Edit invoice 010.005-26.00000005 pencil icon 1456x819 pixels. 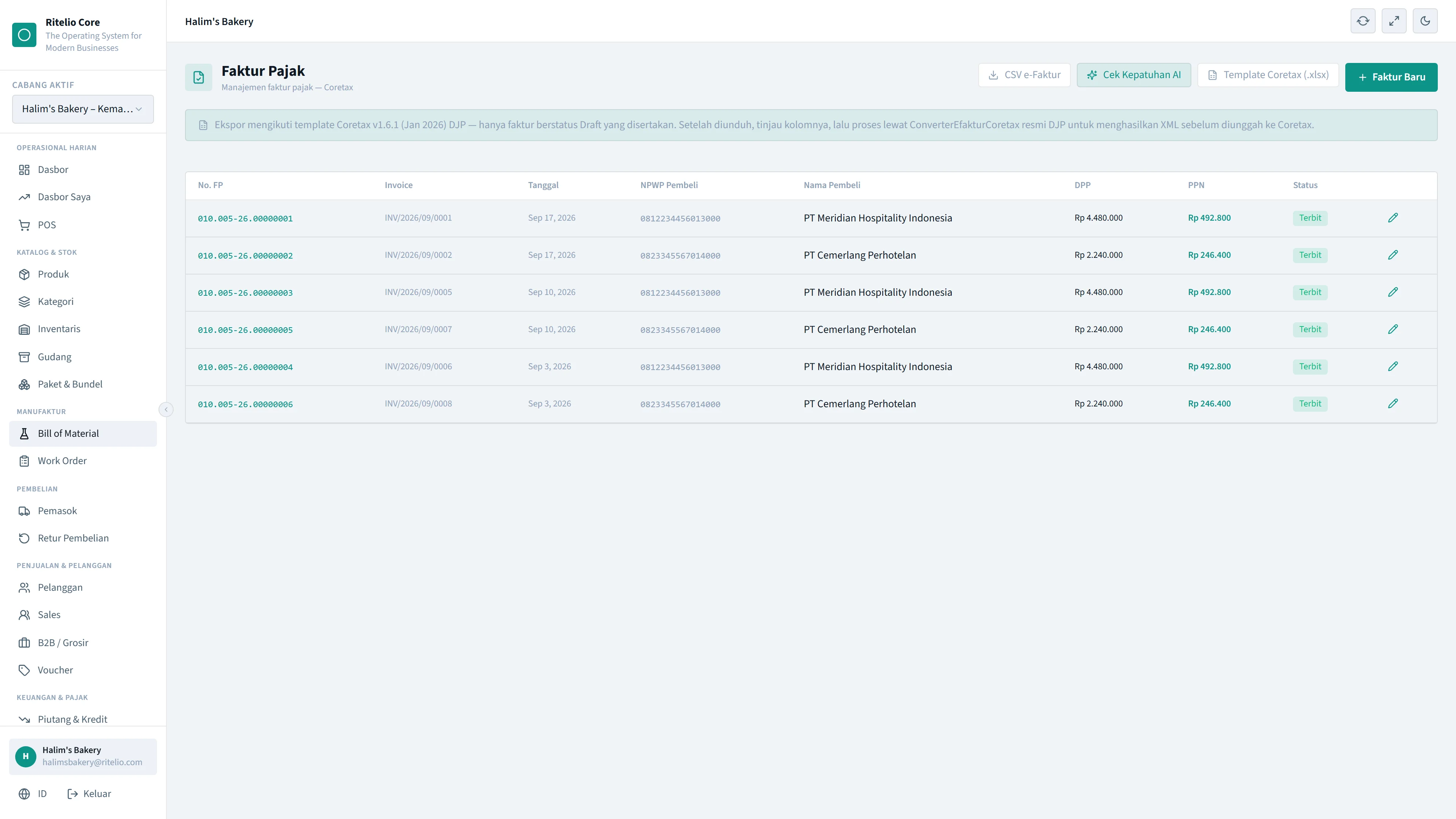[1393, 329]
